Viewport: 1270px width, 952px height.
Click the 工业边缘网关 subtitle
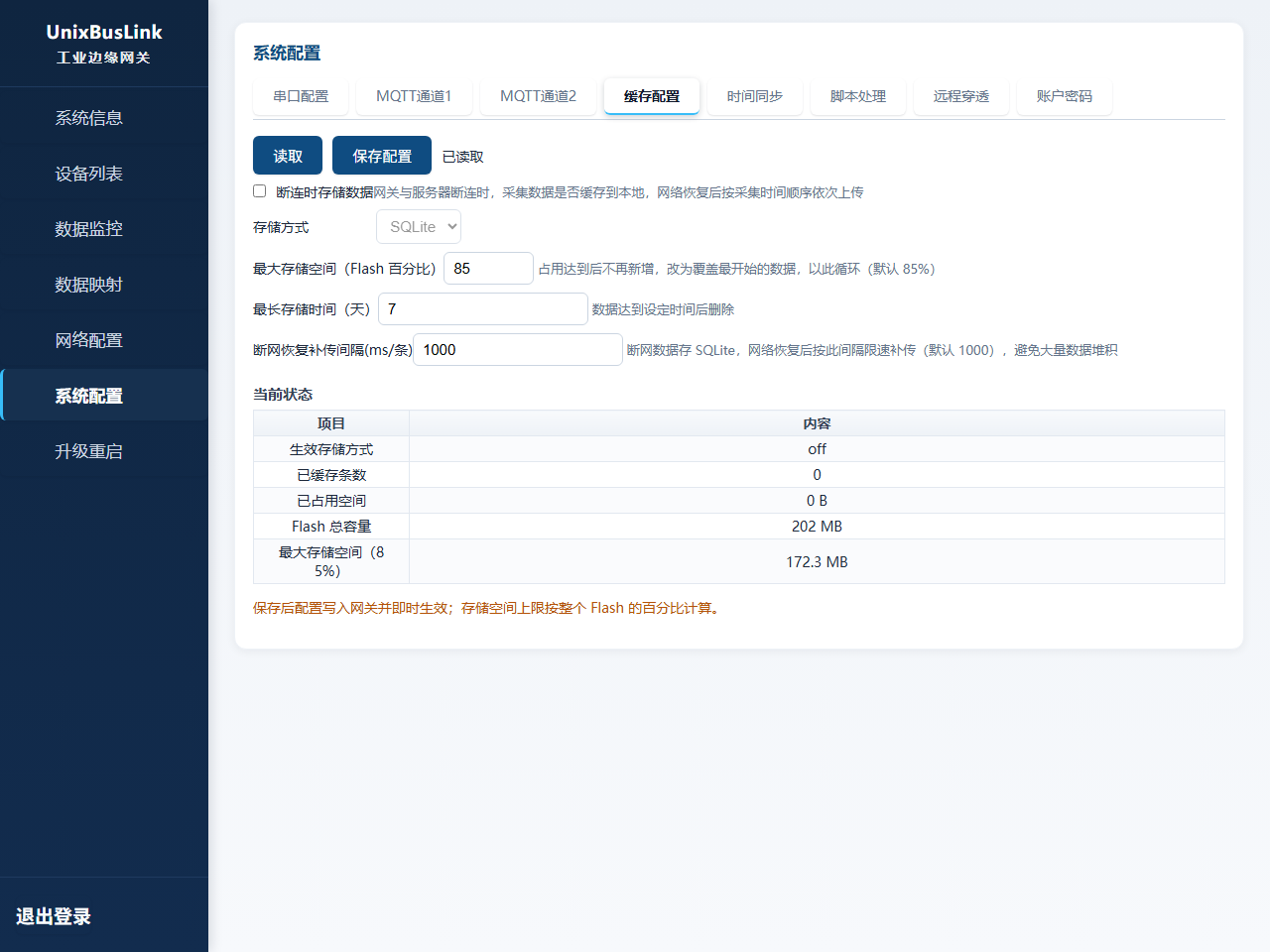103,58
